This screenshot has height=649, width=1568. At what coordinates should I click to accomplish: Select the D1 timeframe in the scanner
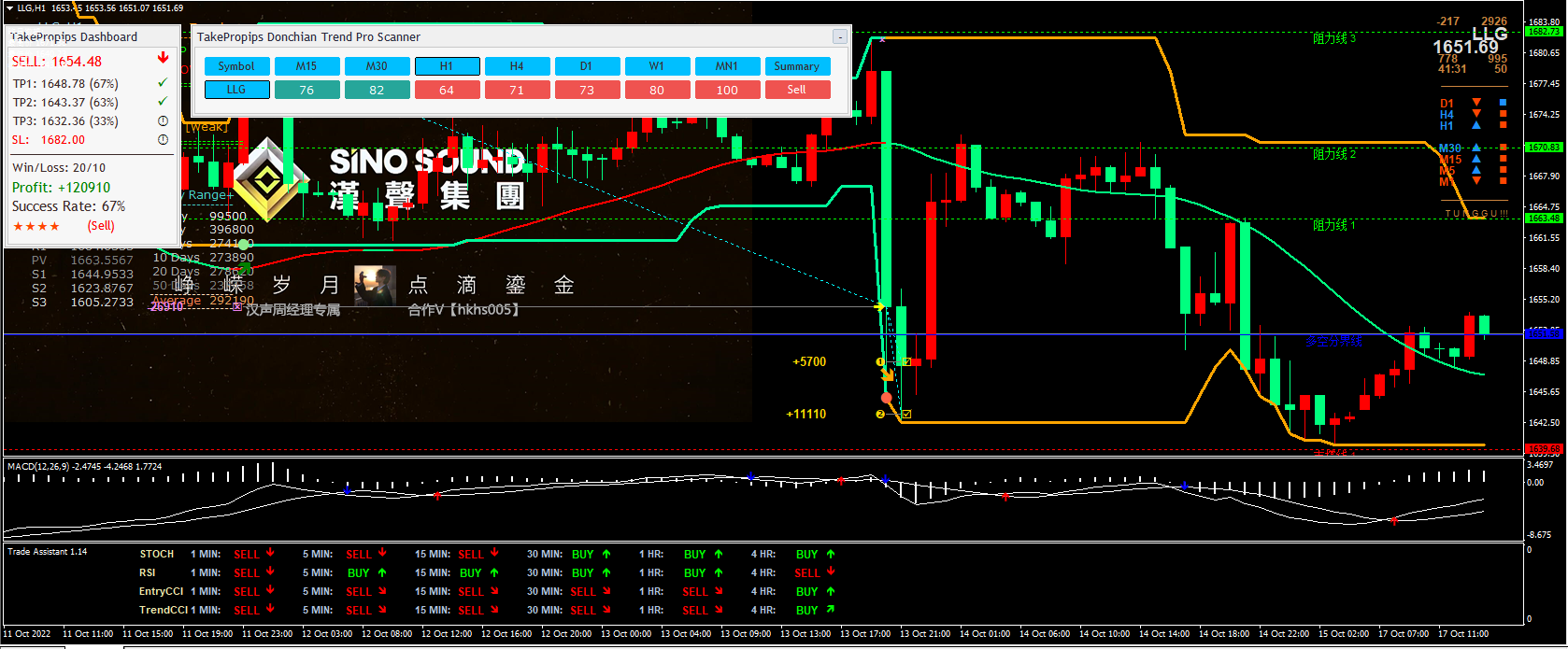[587, 66]
